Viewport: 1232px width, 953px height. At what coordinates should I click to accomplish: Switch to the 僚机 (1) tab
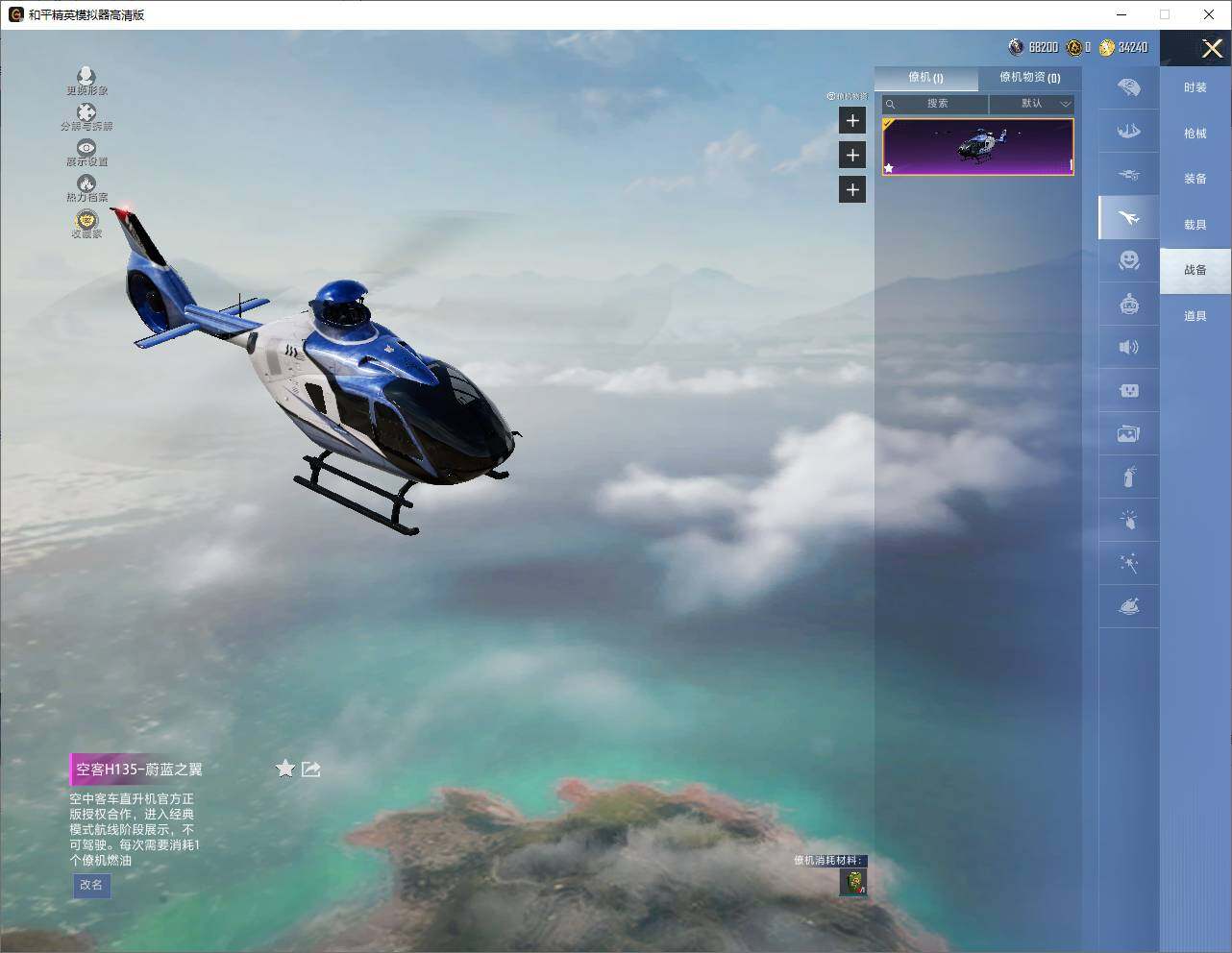click(925, 78)
